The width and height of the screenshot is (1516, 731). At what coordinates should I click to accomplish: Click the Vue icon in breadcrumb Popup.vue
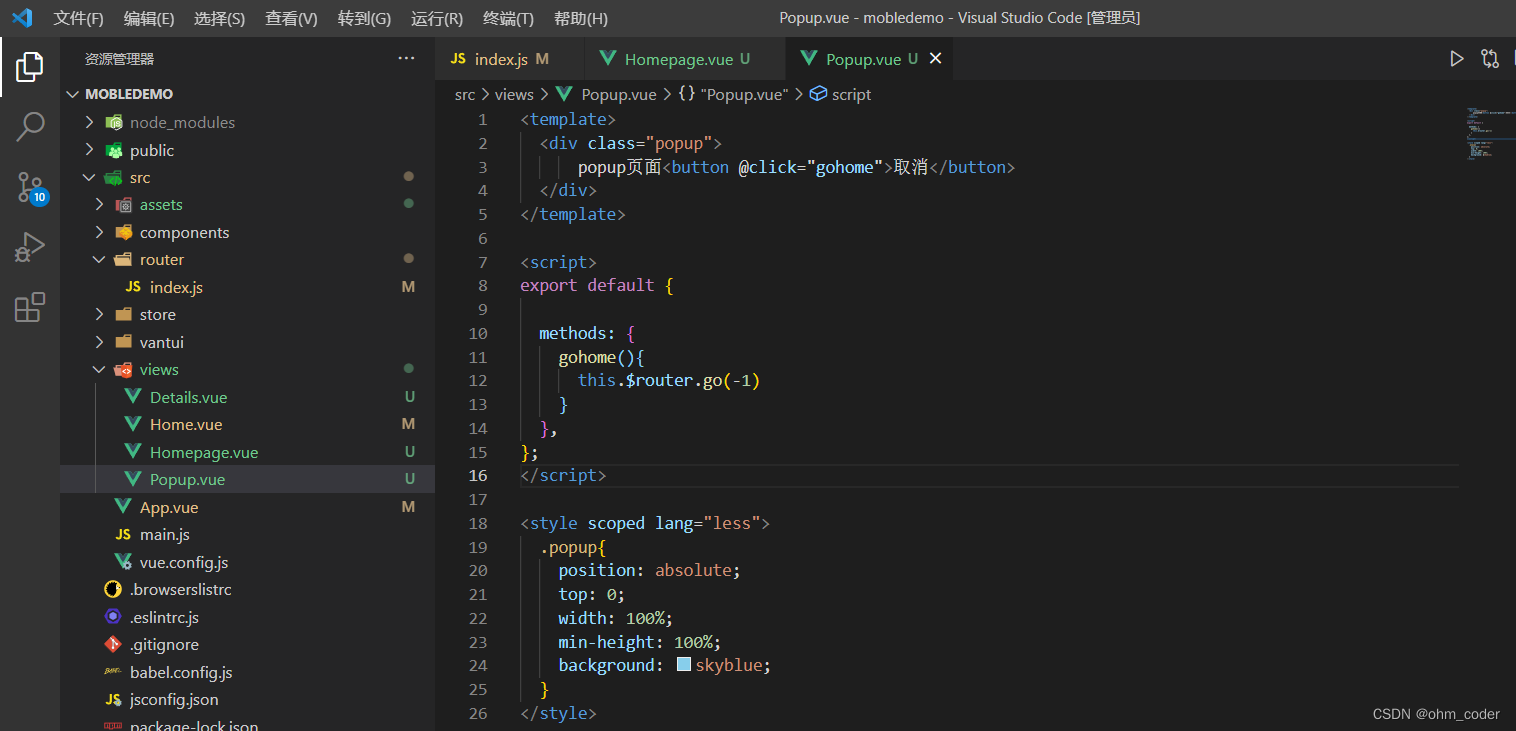564,94
